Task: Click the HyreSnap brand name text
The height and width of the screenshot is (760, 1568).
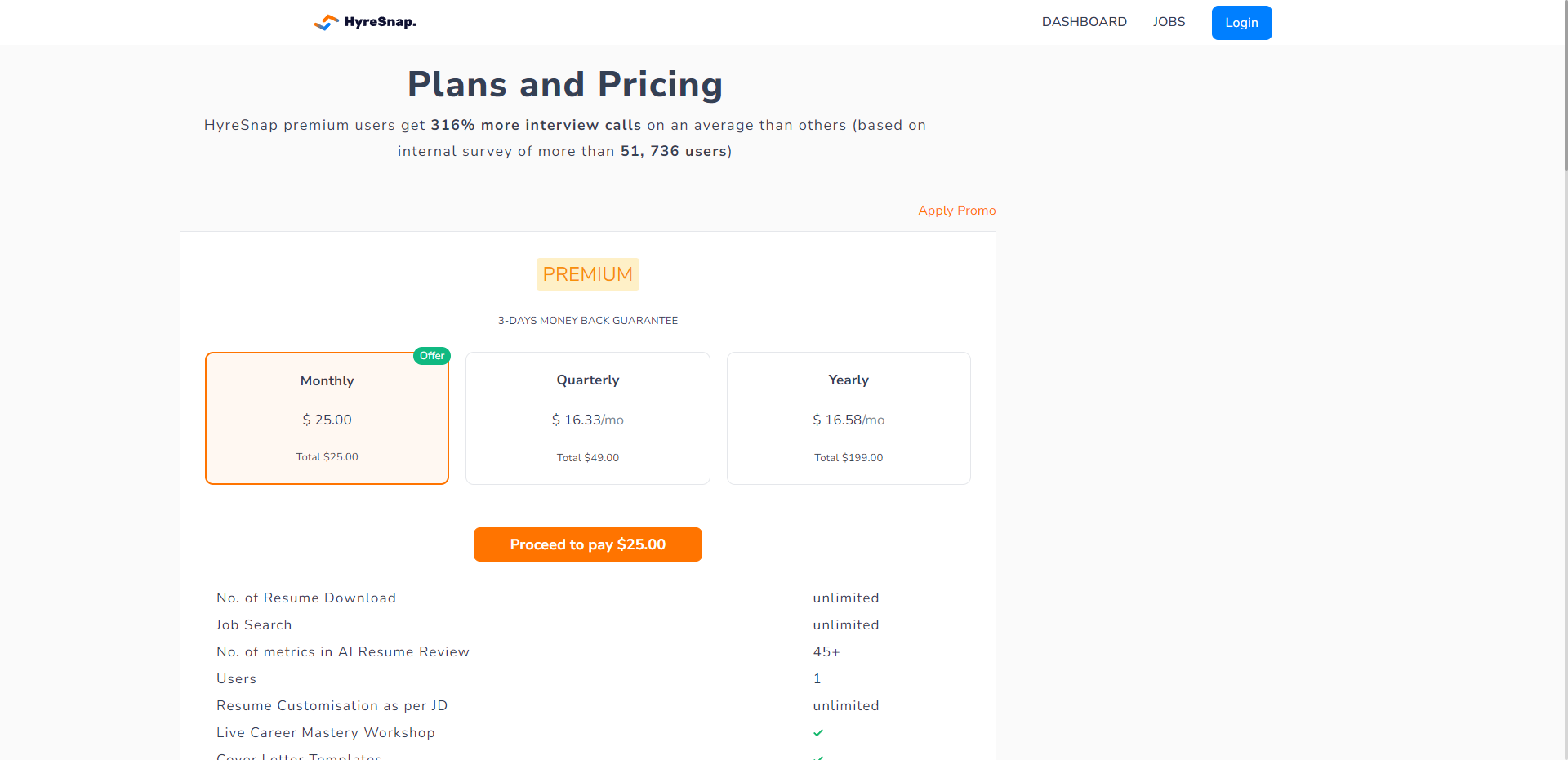Action: click(381, 22)
